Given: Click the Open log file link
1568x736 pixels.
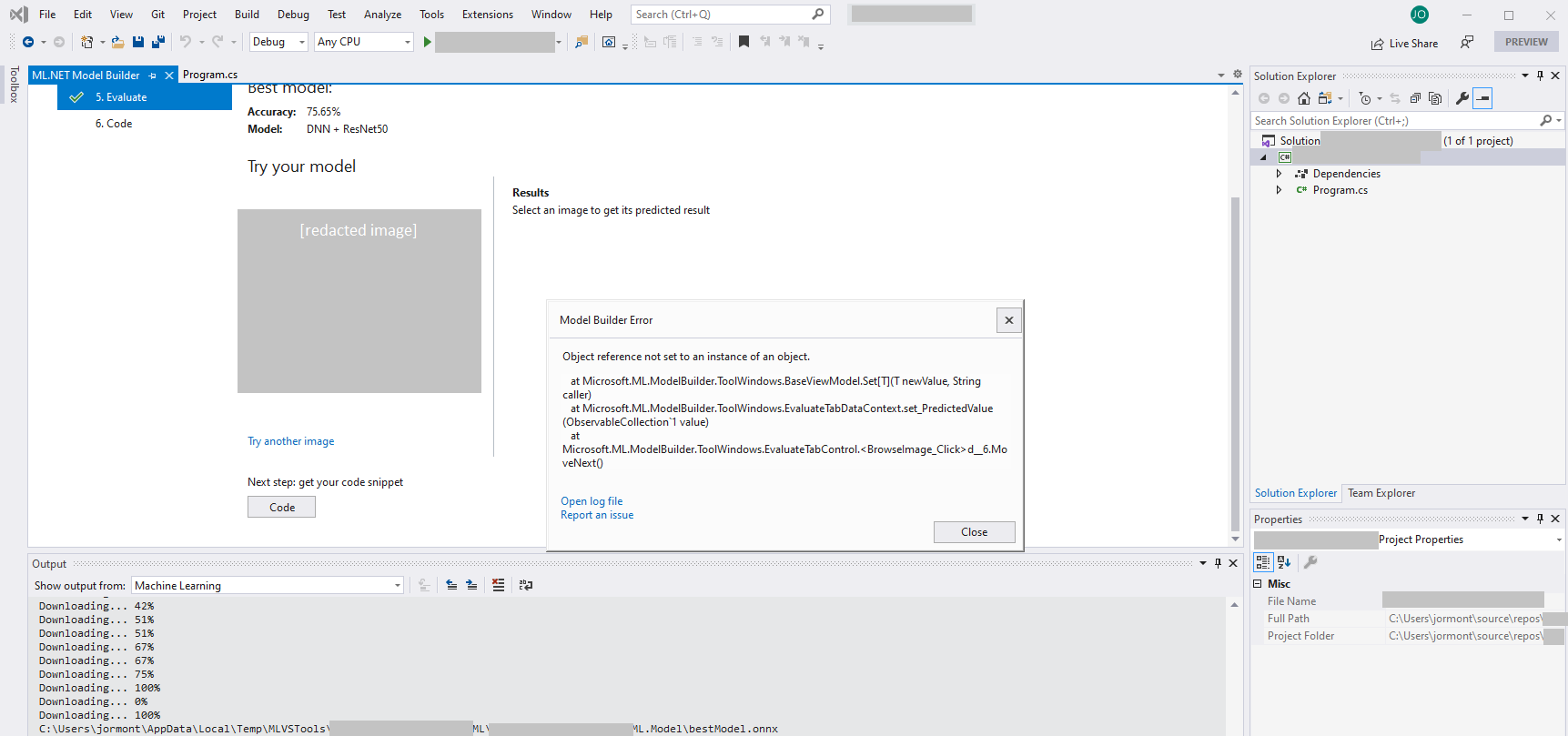Looking at the screenshot, I should 592,501.
